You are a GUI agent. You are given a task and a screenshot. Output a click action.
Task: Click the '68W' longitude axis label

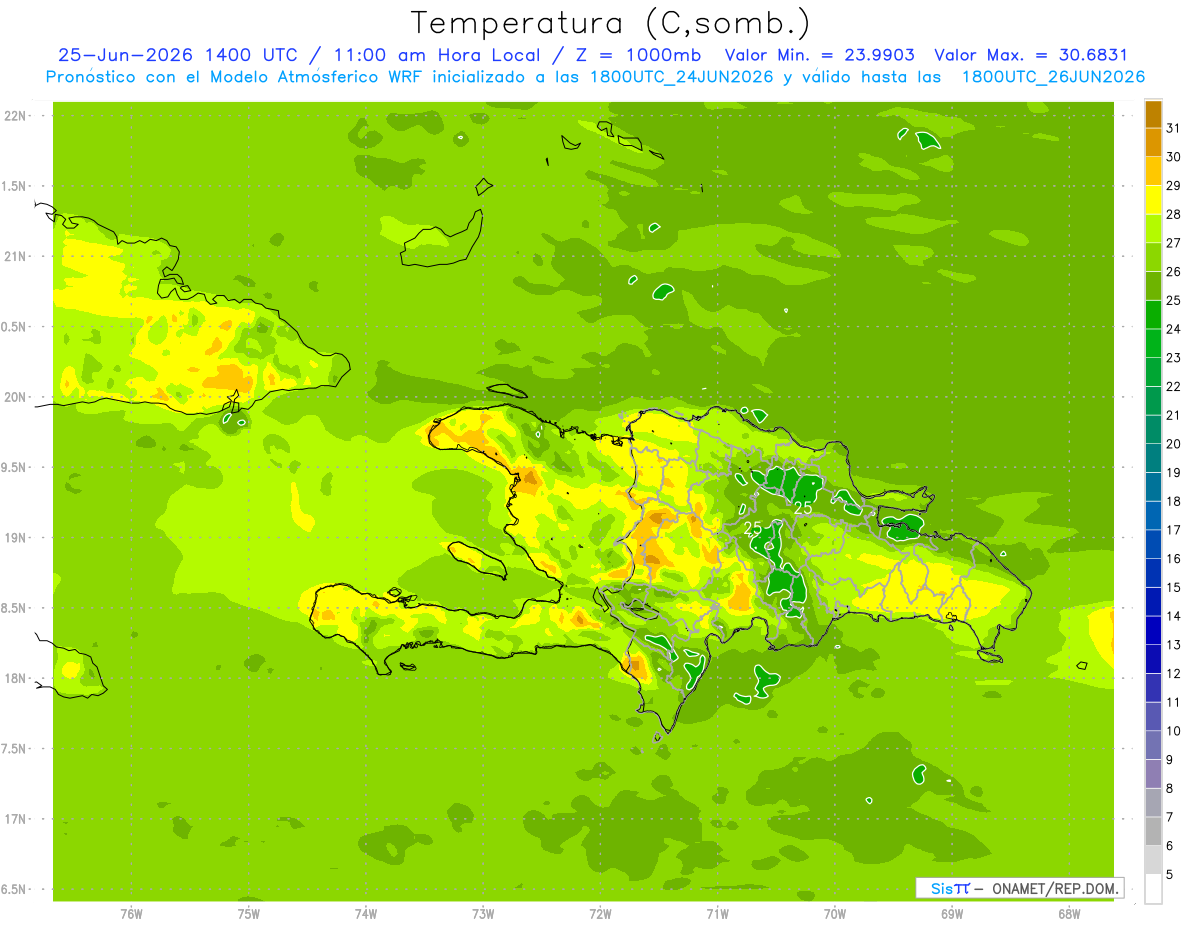(1069, 914)
